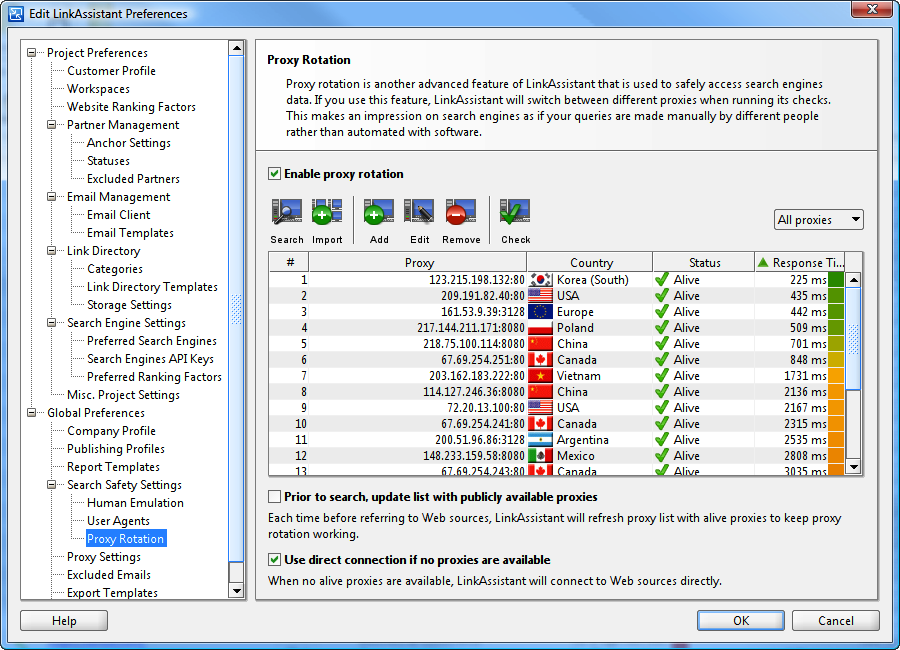Select Storage Settings item
The height and width of the screenshot is (650, 900).
point(129,305)
